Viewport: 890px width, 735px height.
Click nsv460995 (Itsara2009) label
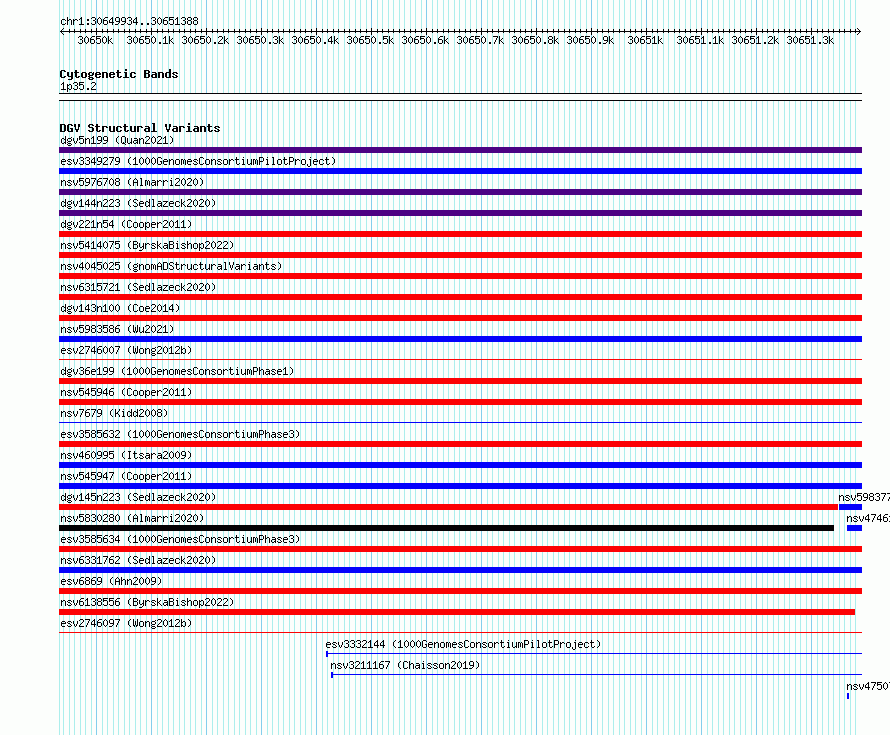[126, 455]
